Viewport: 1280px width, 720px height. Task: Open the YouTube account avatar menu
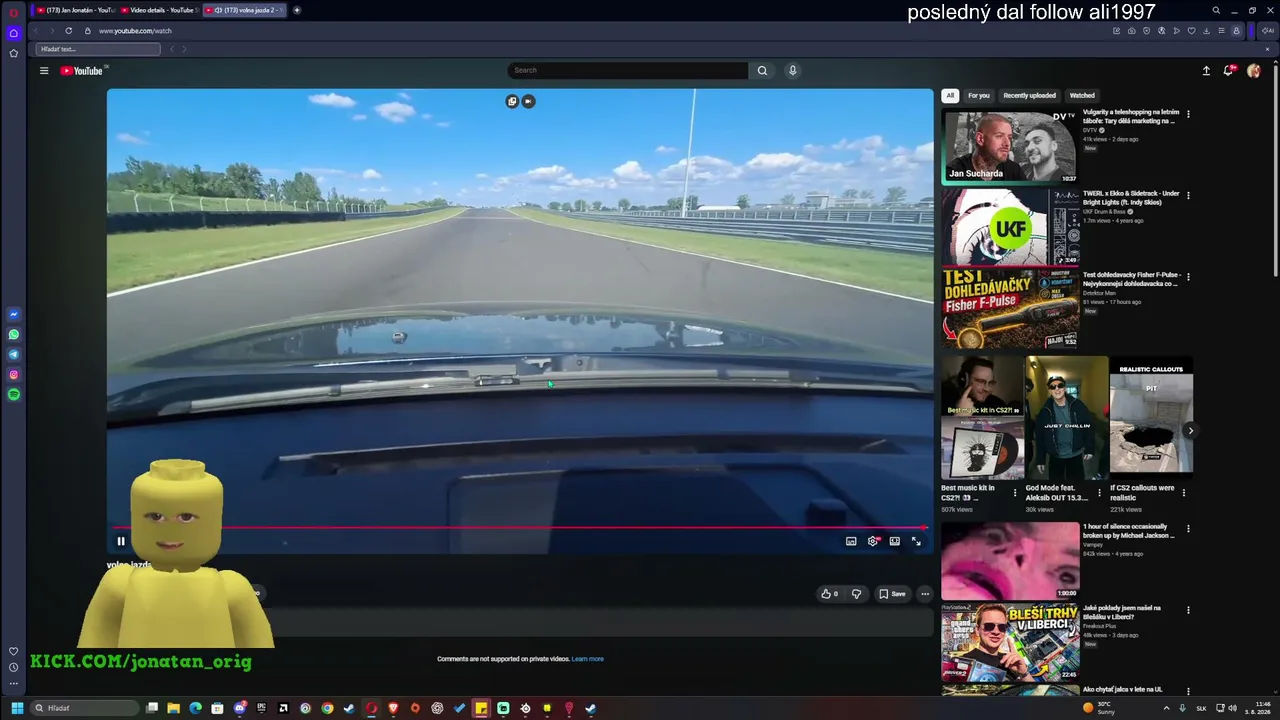click(x=1253, y=70)
